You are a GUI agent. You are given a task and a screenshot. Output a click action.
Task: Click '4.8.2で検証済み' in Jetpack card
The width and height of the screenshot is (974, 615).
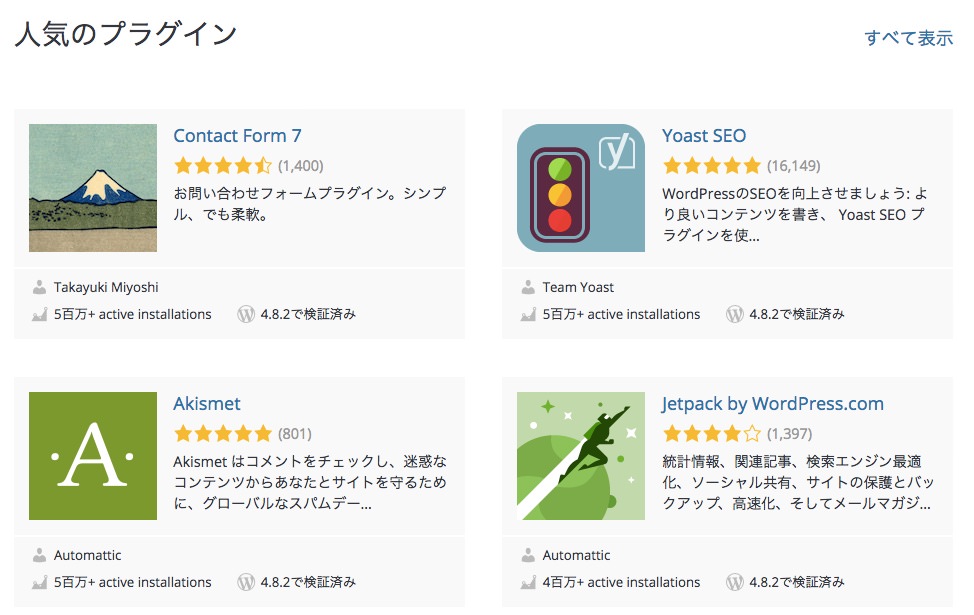click(797, 582)
